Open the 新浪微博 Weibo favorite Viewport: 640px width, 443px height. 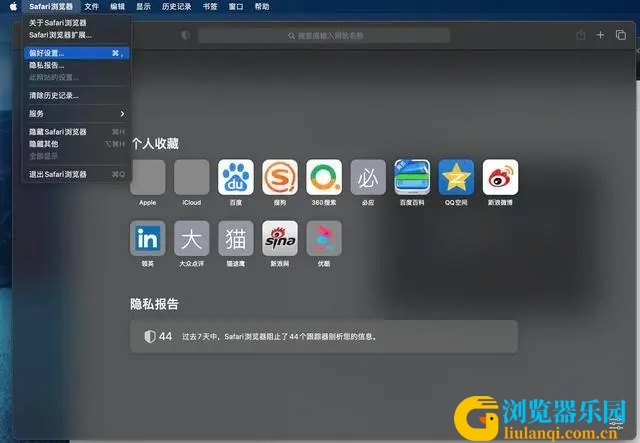(x=500, y=177)
